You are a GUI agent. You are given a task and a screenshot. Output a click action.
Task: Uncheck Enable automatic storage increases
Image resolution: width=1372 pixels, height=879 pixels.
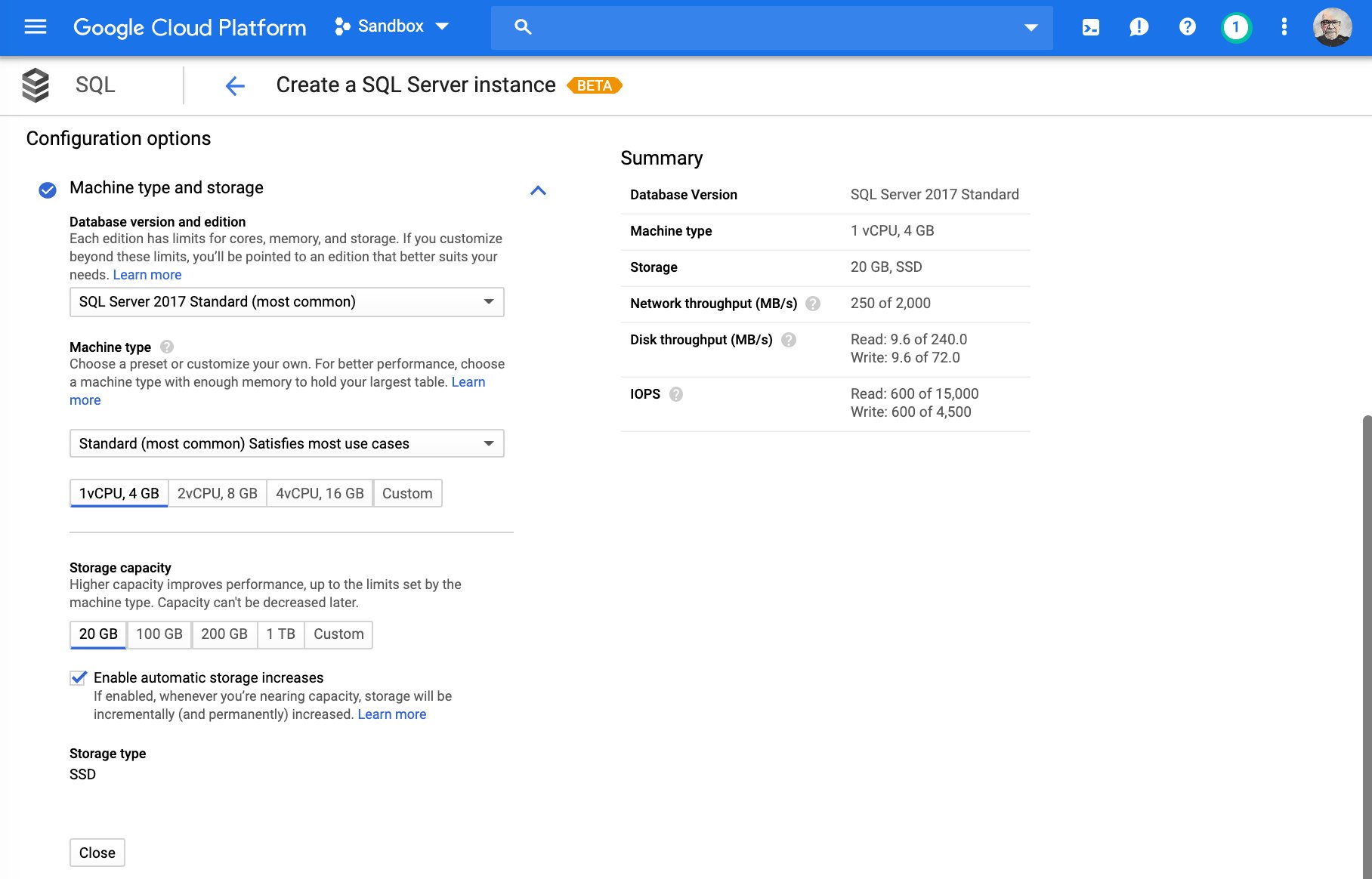tap(79, 677)
